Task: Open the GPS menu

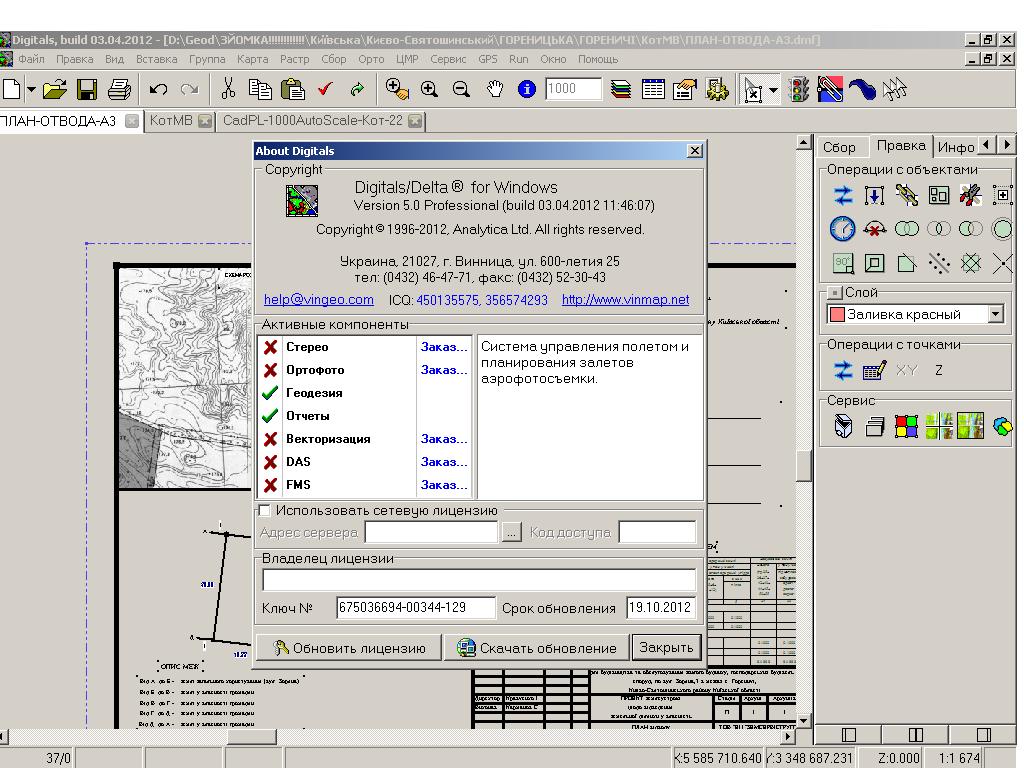Action: coord(488,59)
